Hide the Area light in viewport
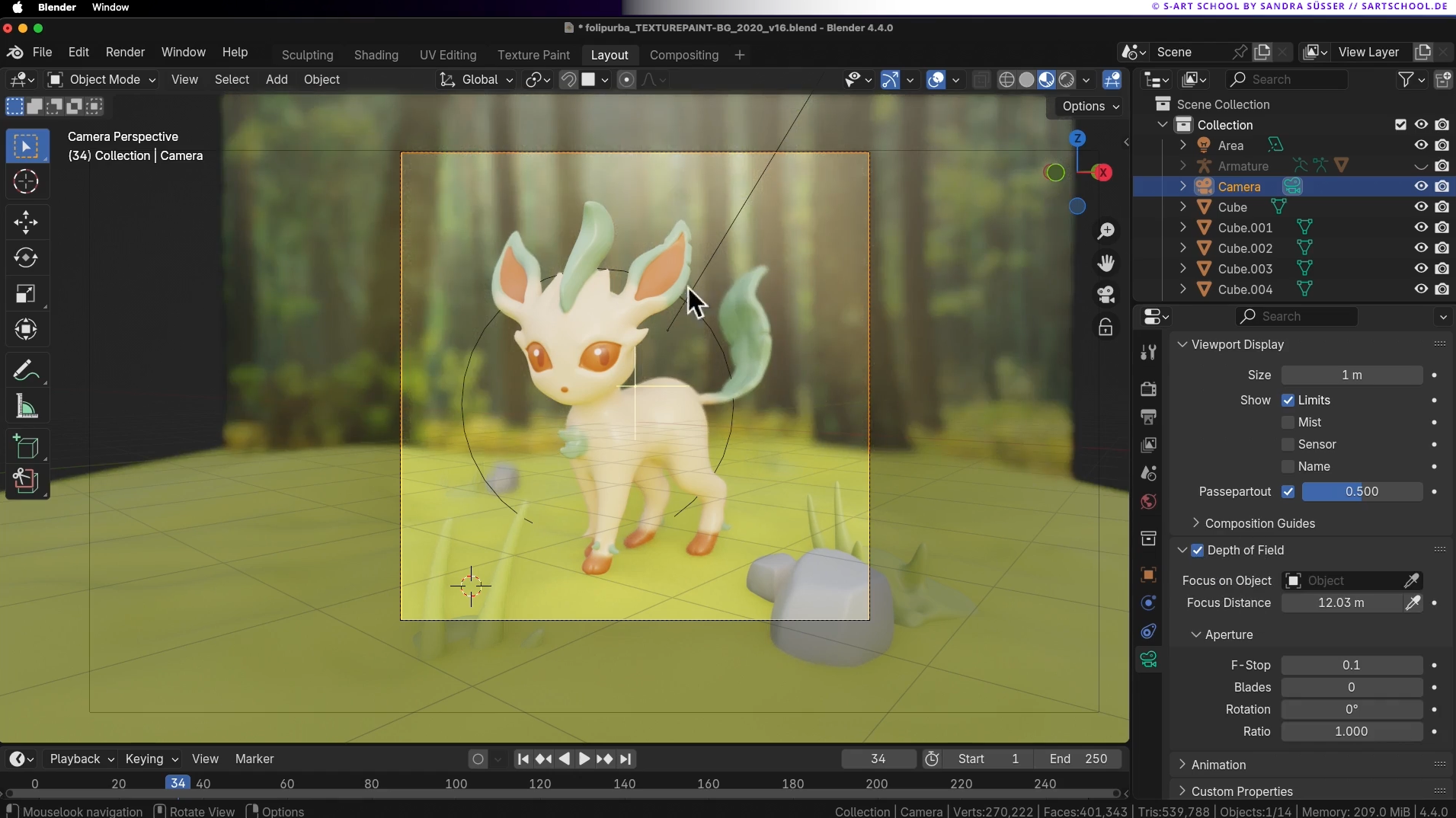This screenshot has width=1456, height=818. click(x=1421, y=145)
